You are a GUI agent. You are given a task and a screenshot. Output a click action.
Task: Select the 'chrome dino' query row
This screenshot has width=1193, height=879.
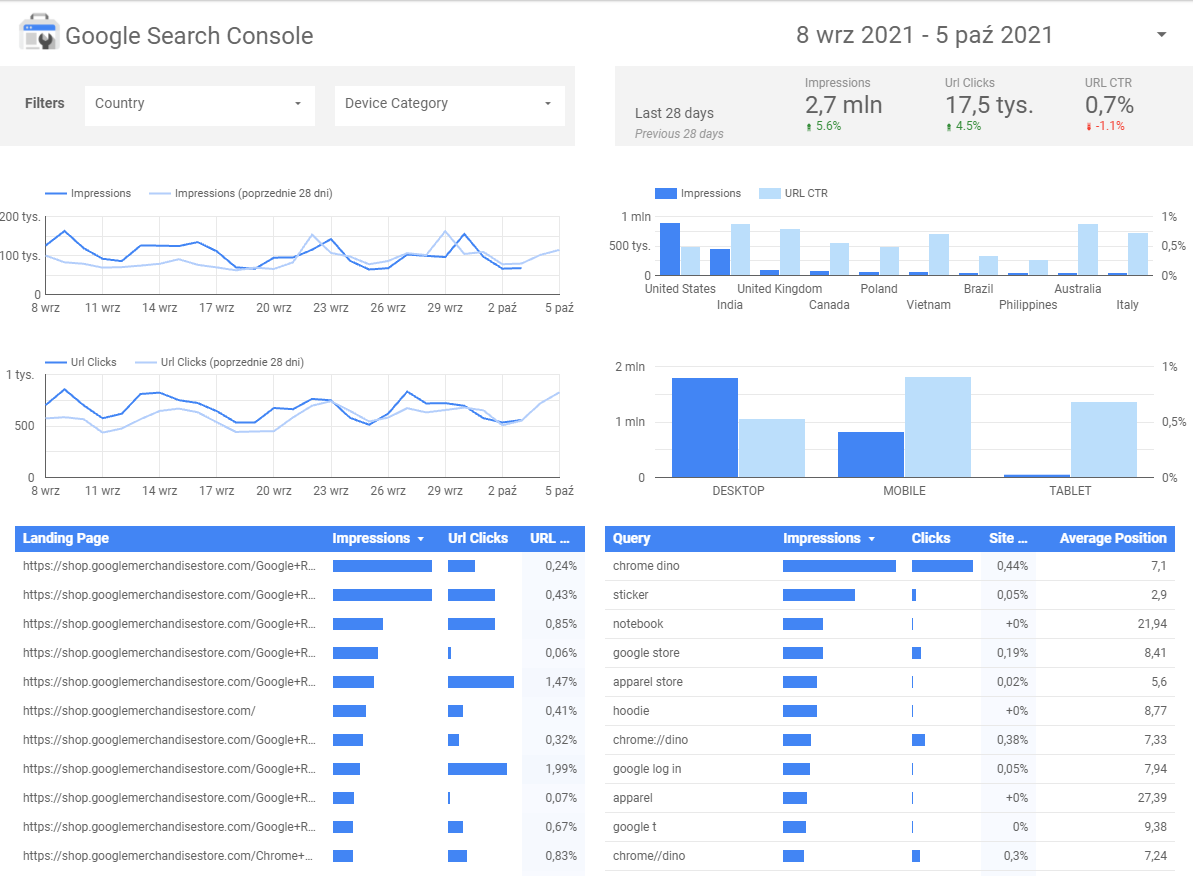pyautogui.click(x=646, y=566)
